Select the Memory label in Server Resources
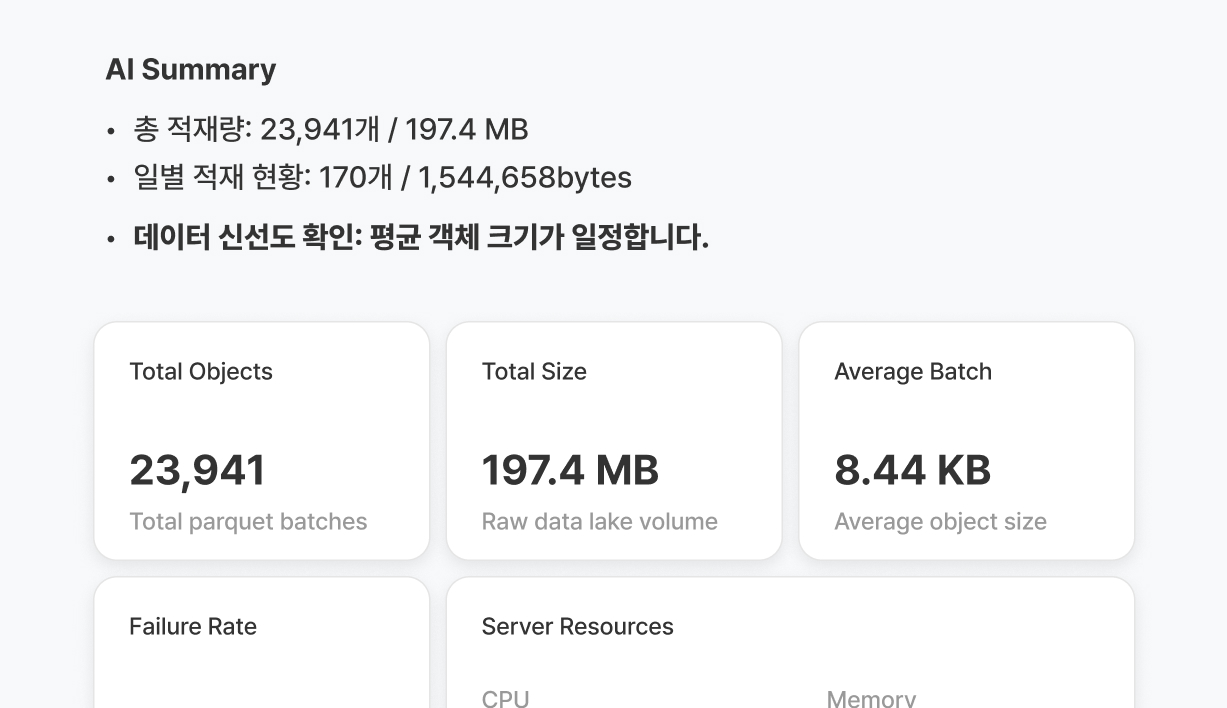Screen dimensions: 1227x708 click(870, 698)
